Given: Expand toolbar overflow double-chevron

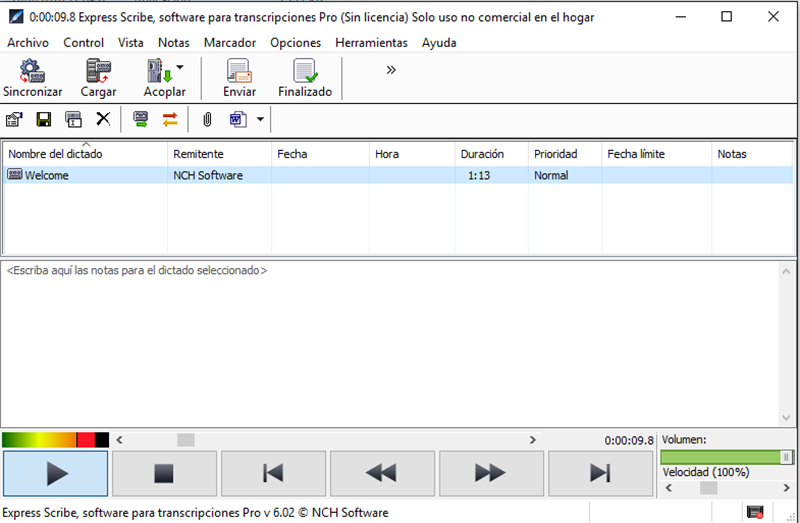Looking at the screenshot, I should (x=391, y=69).
